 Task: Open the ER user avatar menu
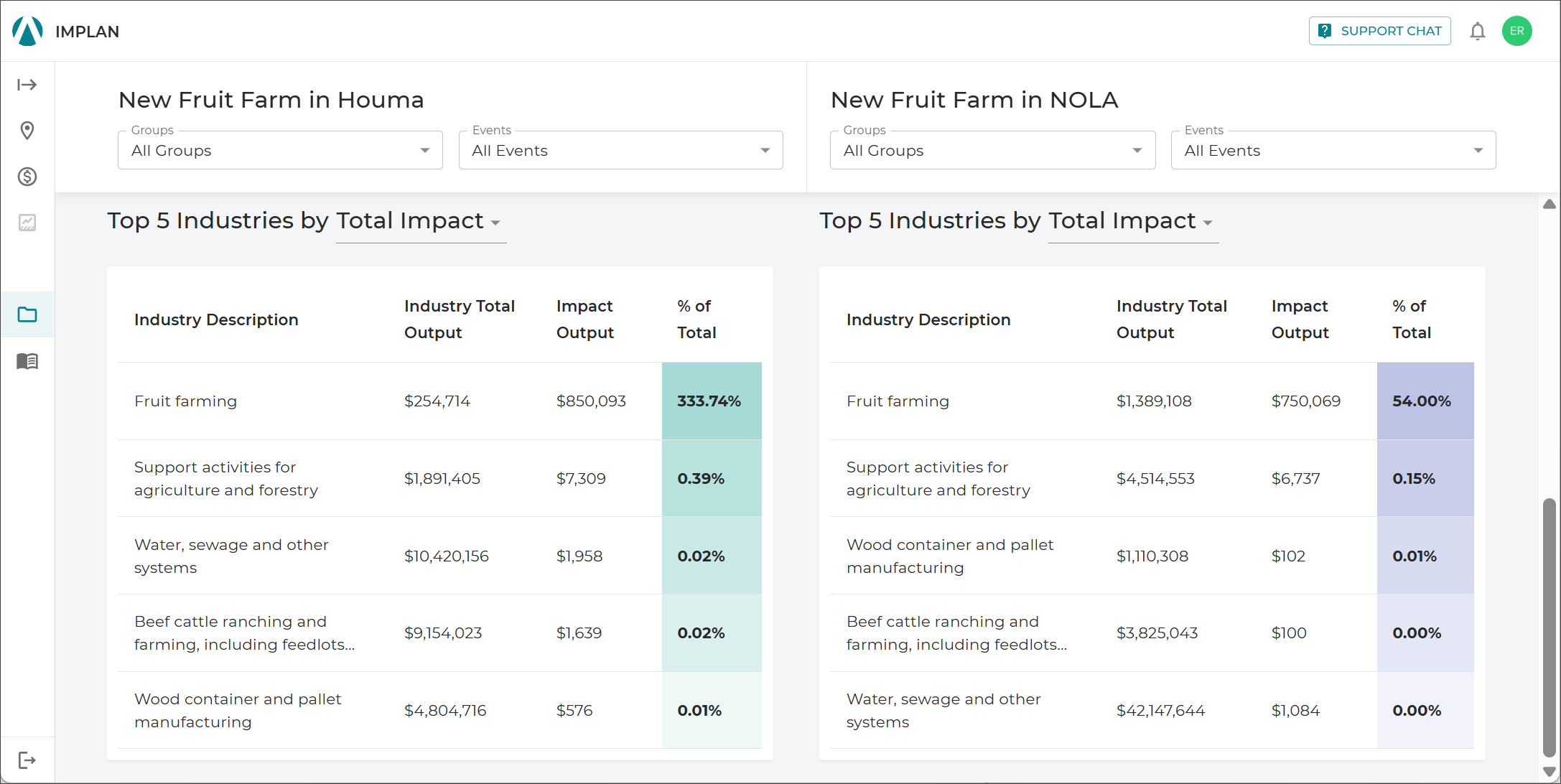click(x=1516, y=31)
